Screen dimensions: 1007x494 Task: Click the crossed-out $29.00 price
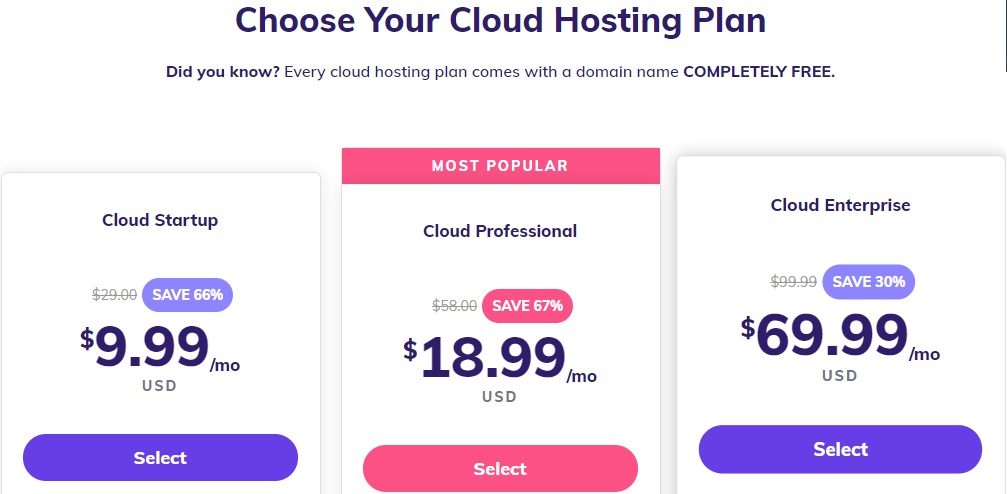[x=114, y=295]
